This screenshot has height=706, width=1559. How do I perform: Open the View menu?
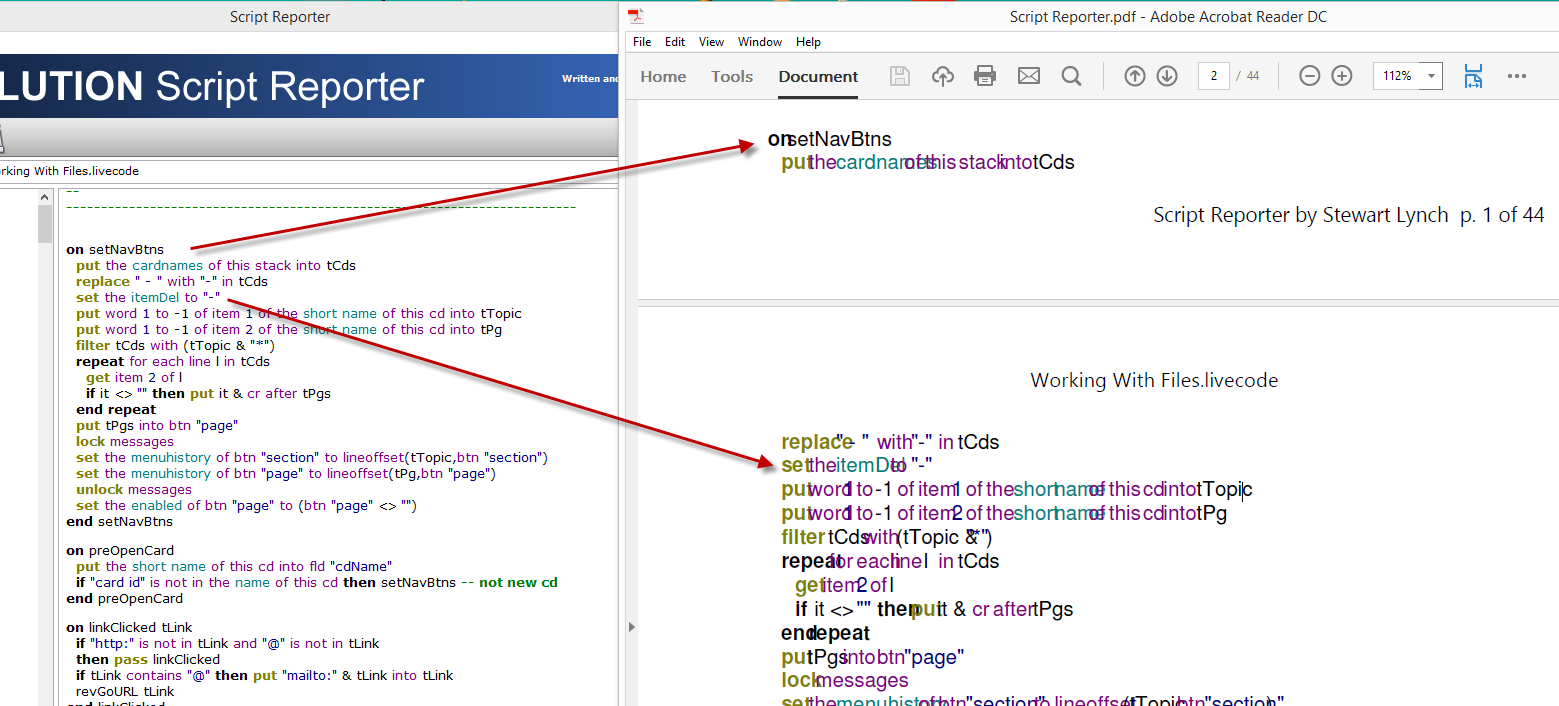(x=711, y=42)
